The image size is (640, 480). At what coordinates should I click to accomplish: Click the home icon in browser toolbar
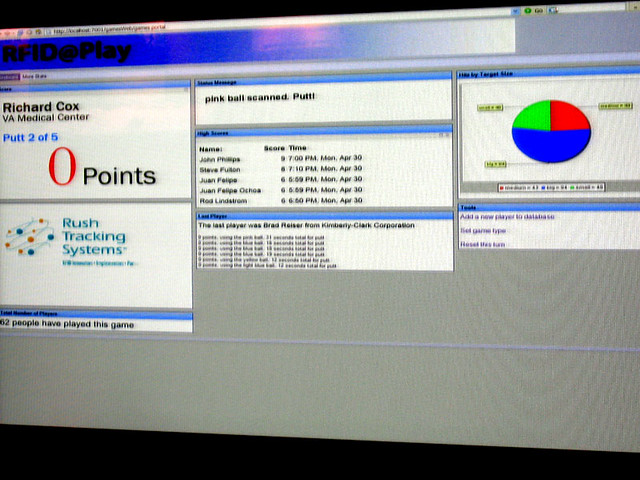38,31
